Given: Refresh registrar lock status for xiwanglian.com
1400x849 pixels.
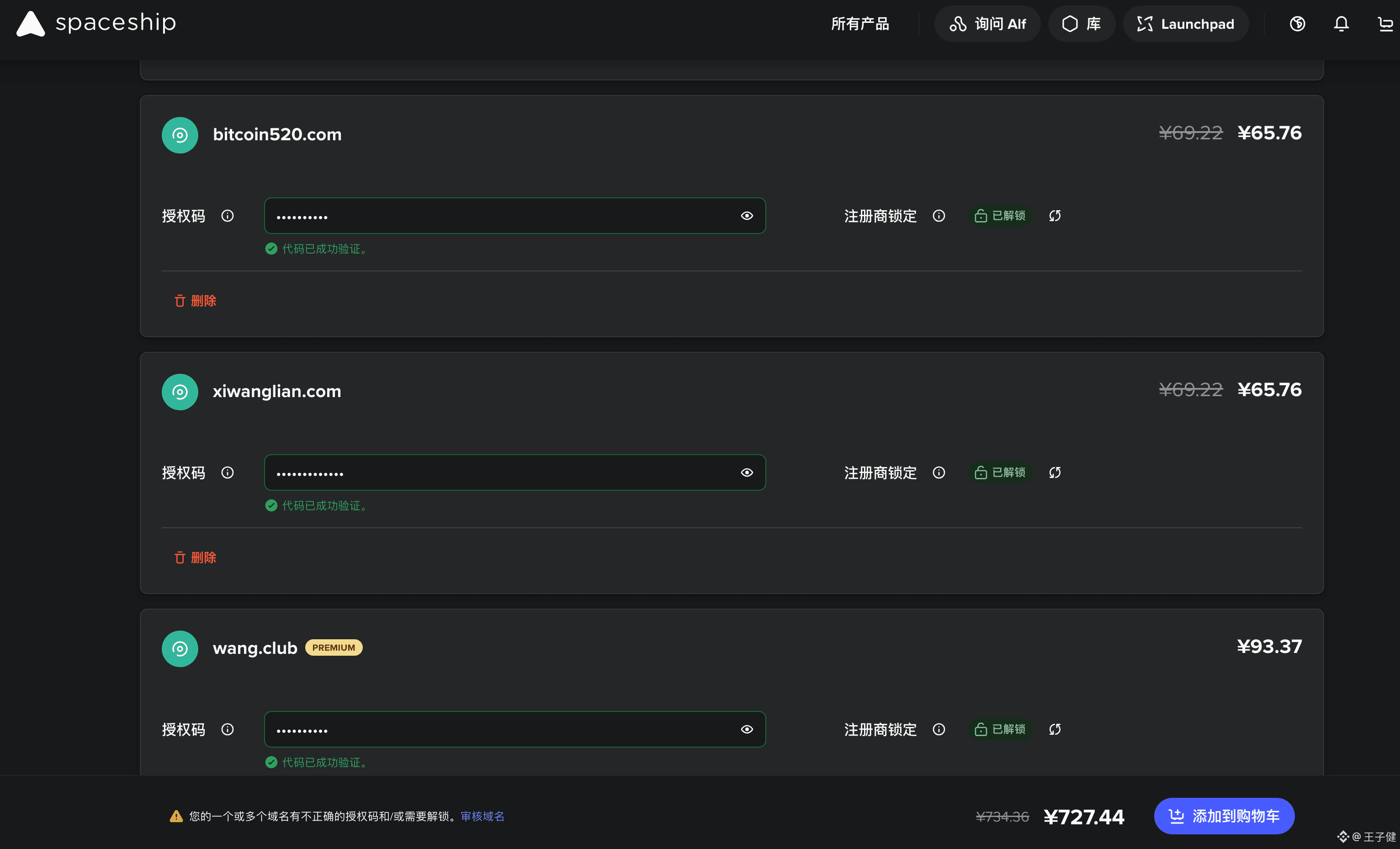Looking at the screenshot, I should click(1055, 473).
